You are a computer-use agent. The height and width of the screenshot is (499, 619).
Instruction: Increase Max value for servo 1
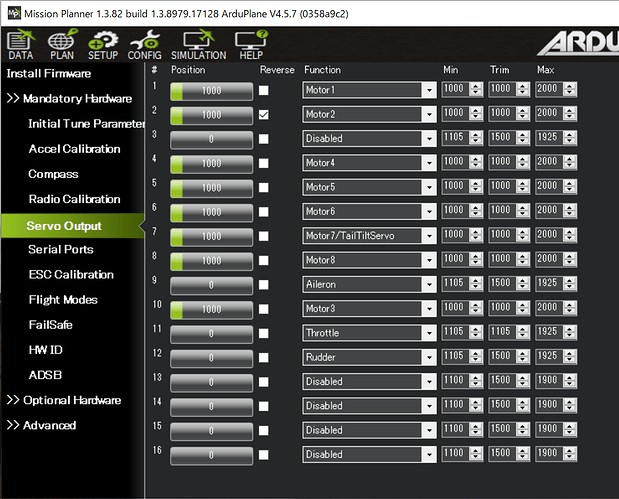pos(570,86)
